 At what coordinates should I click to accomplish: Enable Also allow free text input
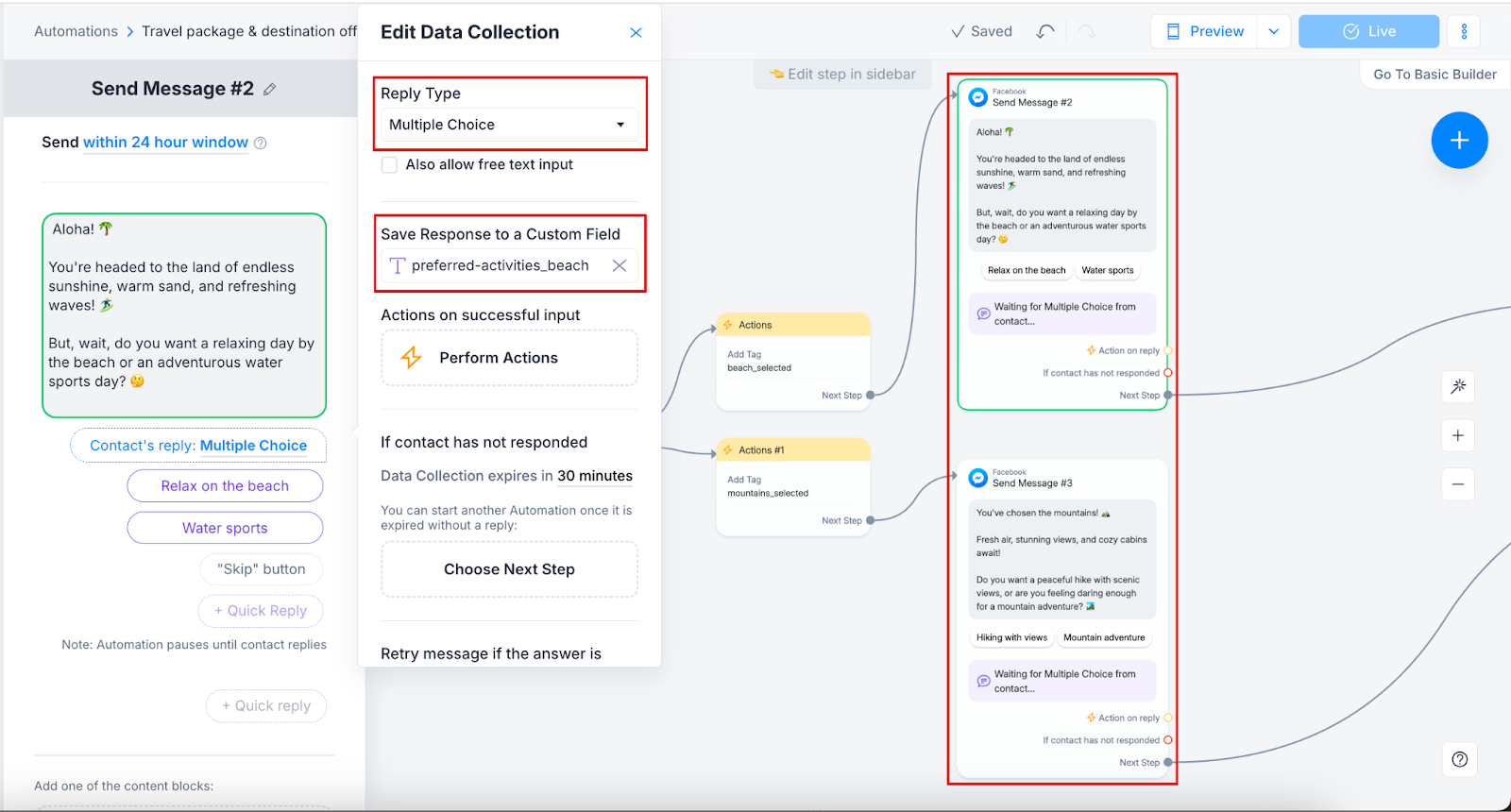click(x=389, y=165)
